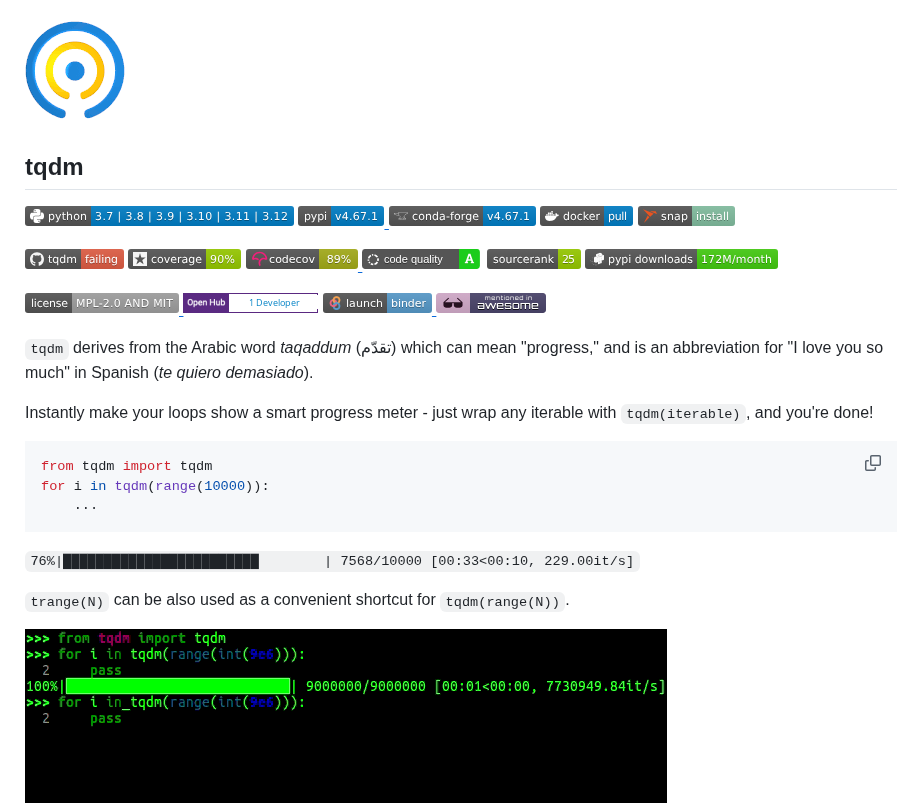Open the pypi downloads 172M/month badge
Screen dimensions: 916x803
pyautogui.click(x=681, y=259)
